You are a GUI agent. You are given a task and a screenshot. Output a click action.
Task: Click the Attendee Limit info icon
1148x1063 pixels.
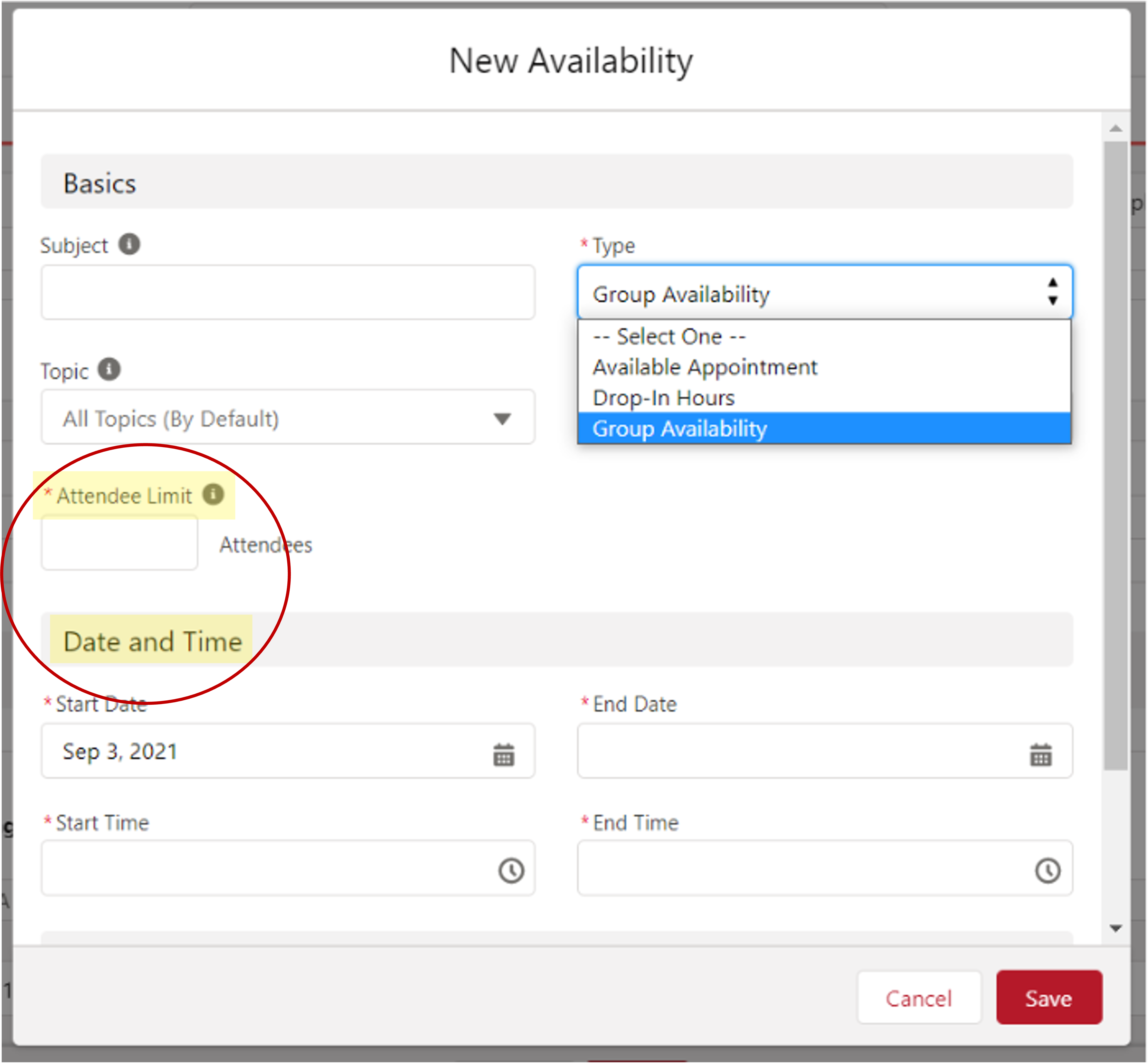click(214, 494)
